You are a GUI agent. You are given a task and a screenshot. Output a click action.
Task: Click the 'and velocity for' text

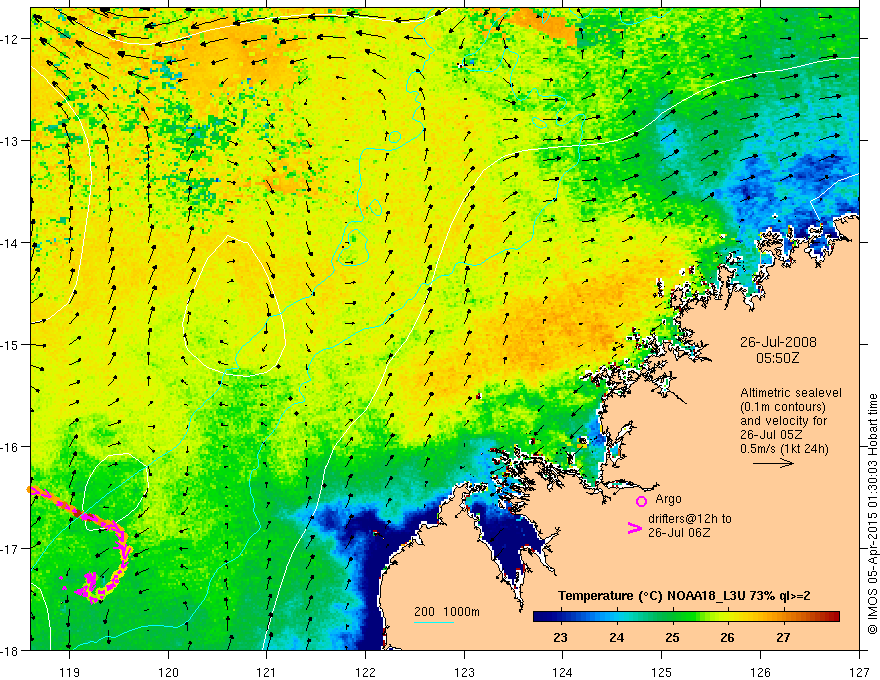point(783,421)
